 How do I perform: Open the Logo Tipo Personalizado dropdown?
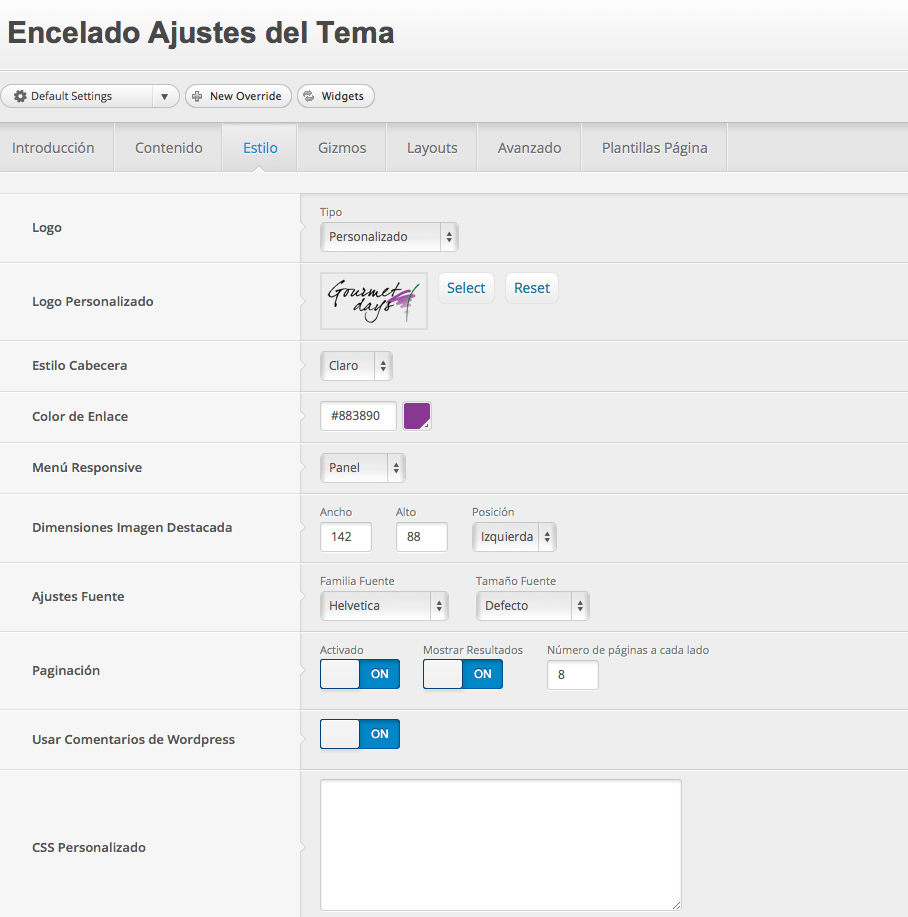pyautogui.click(x=389, y=237)
